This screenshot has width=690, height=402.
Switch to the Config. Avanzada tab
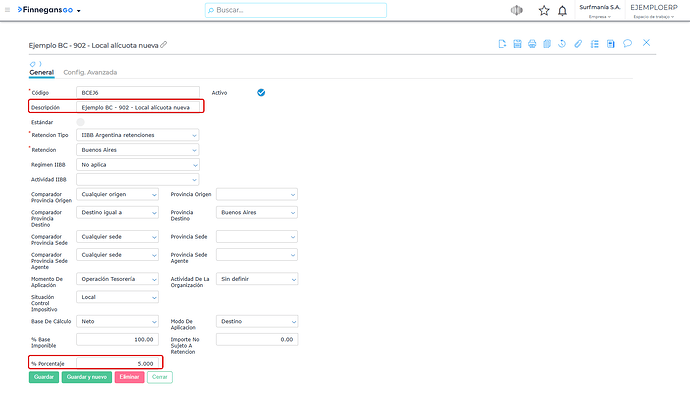(x=90, y=73)
